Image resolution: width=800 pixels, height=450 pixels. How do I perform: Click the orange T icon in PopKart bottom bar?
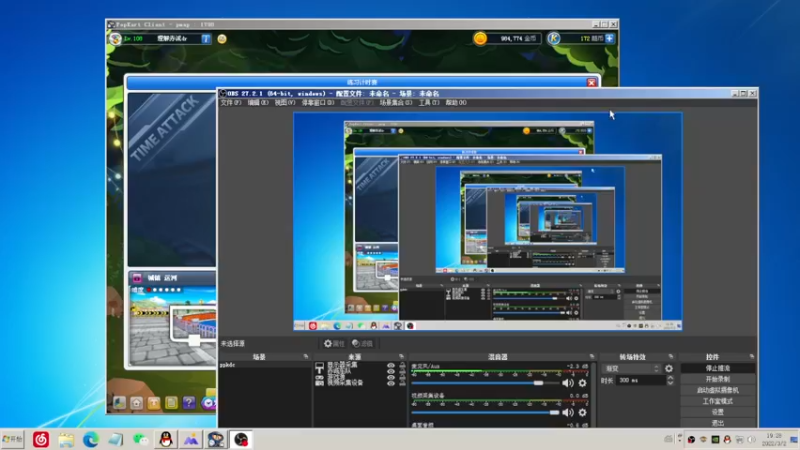point(154,403)
